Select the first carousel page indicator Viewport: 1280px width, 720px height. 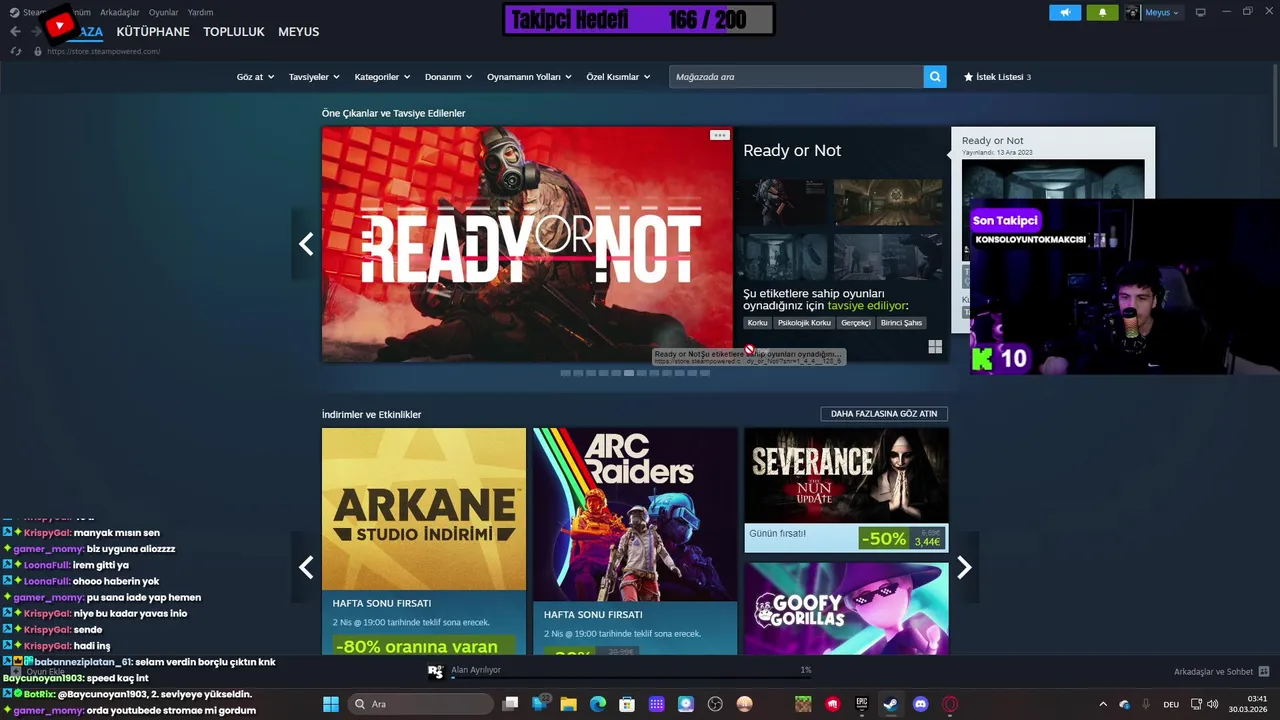click(565, 373)
